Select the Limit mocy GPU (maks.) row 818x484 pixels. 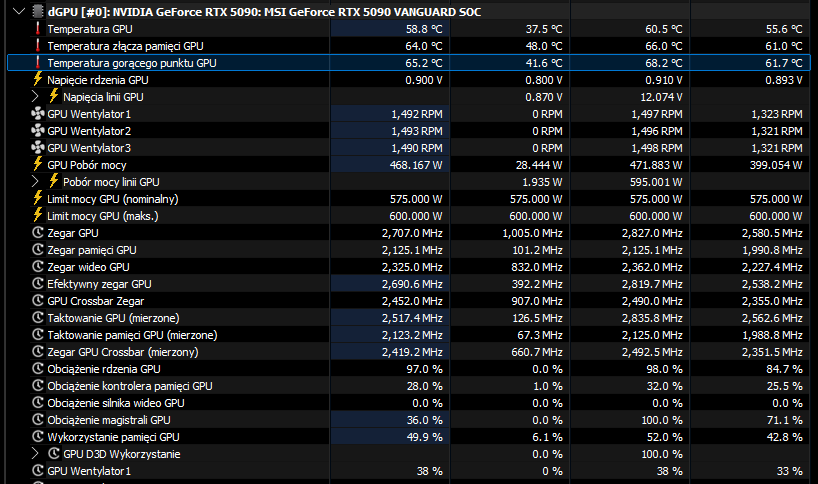408,216
